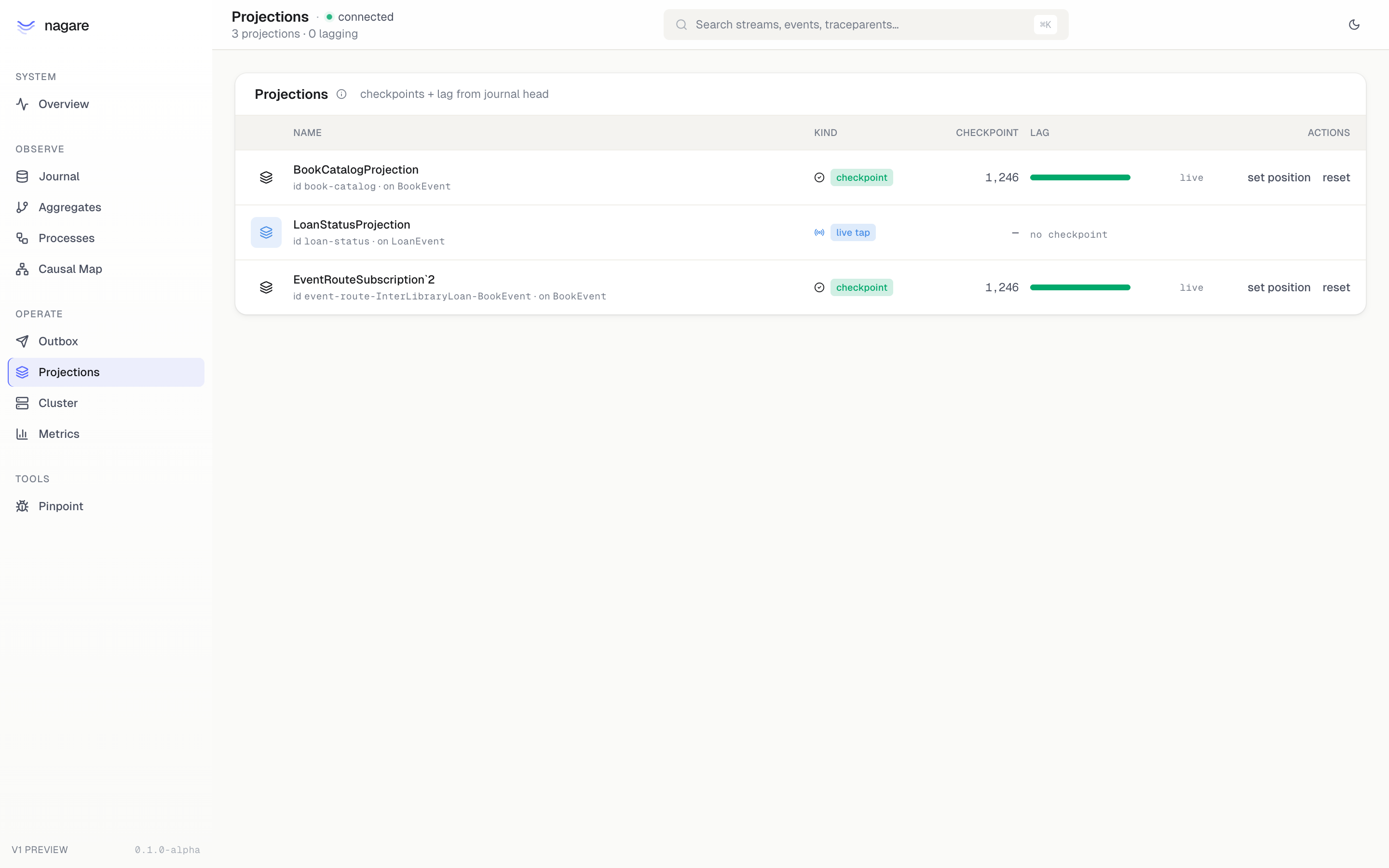Screen dimensions: 1389x868
Task: Open the Journal section
Action: pyautogui.click(x=106, y=176)
